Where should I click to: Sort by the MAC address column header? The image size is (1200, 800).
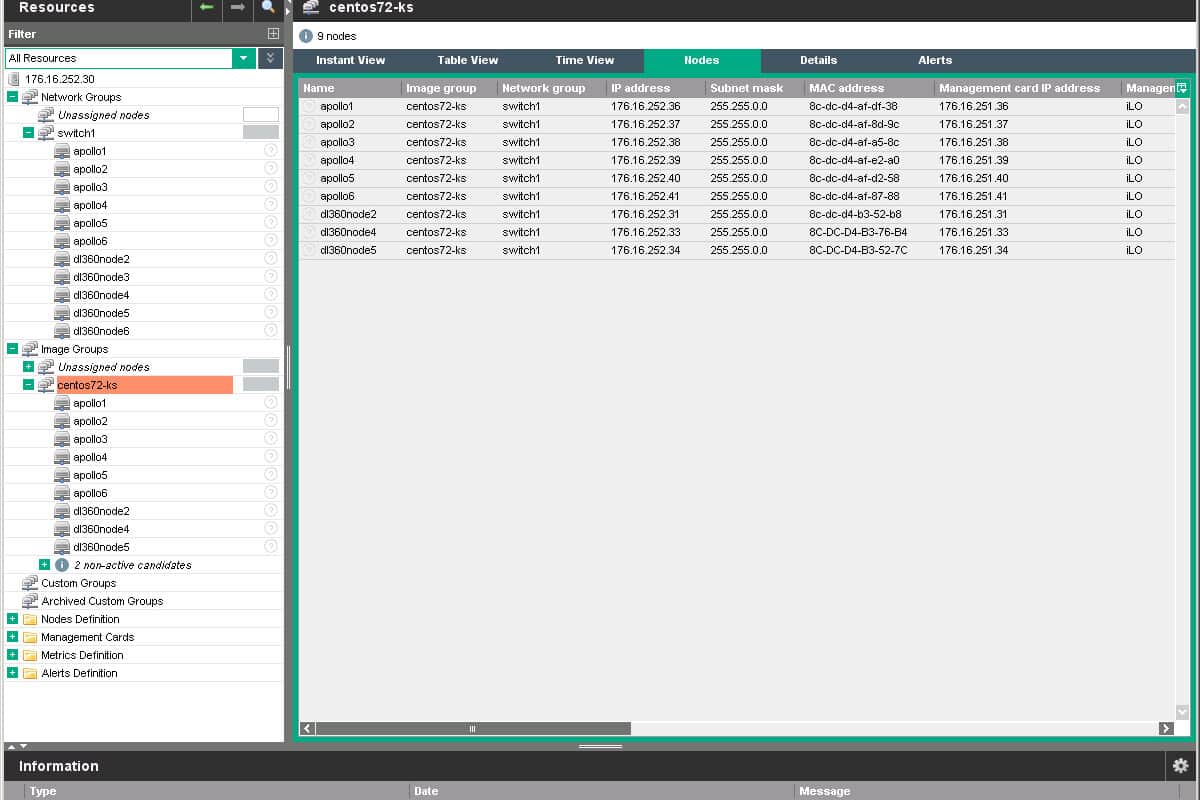point(870,88)
